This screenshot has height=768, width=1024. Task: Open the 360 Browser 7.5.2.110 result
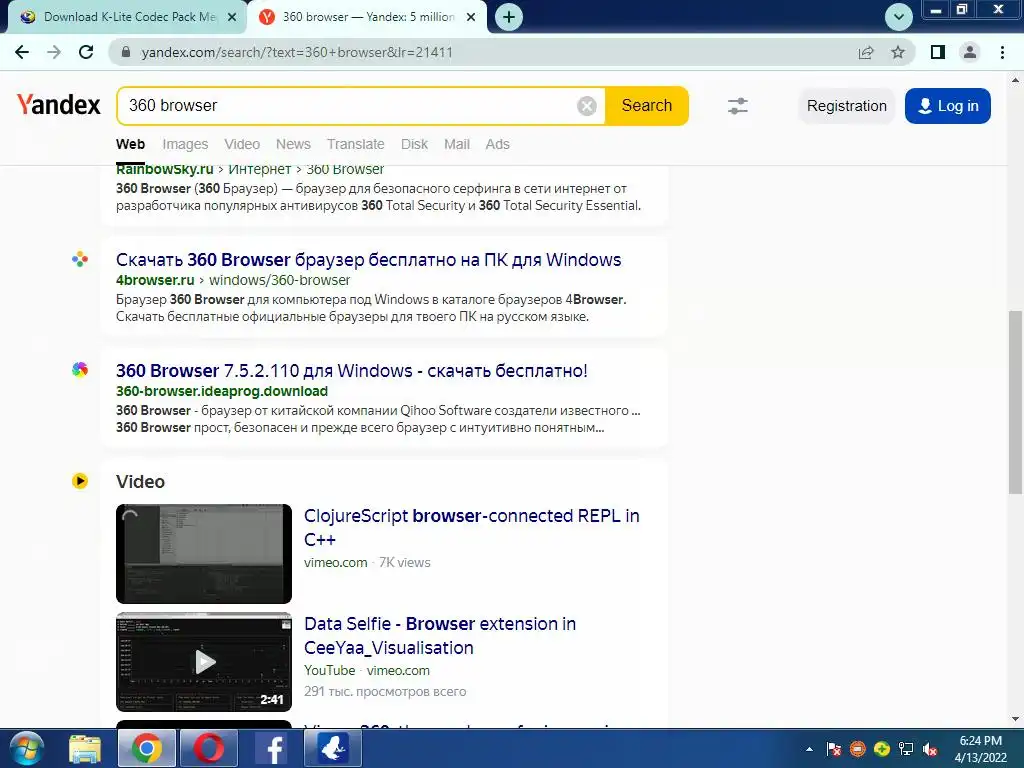coord(352,371)
